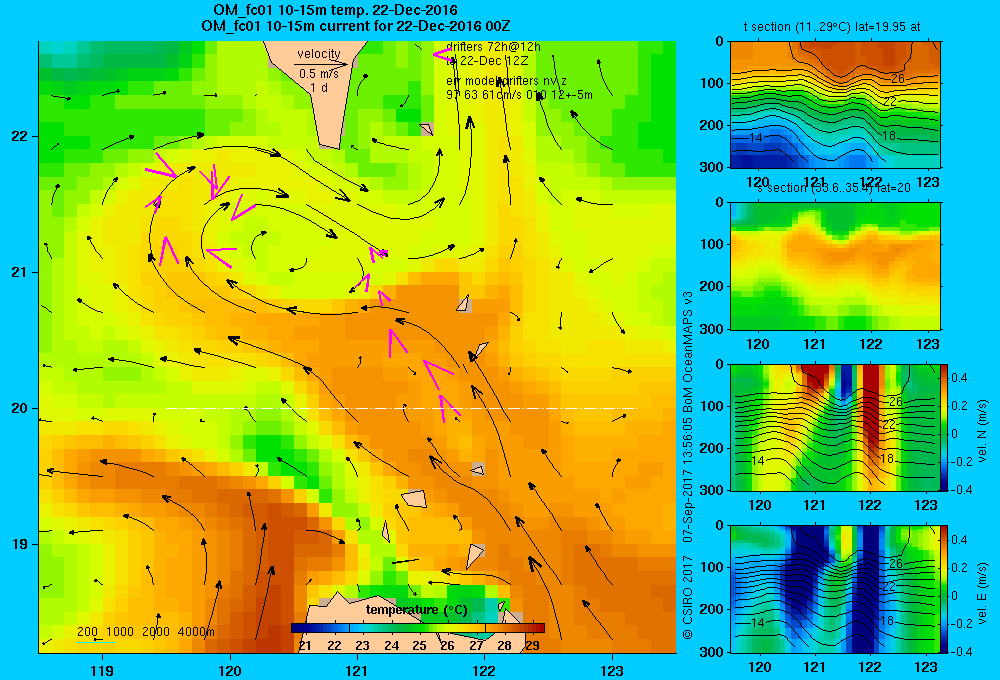Click 'drifters 72h@12h' annotation

(x=494, y=47)
